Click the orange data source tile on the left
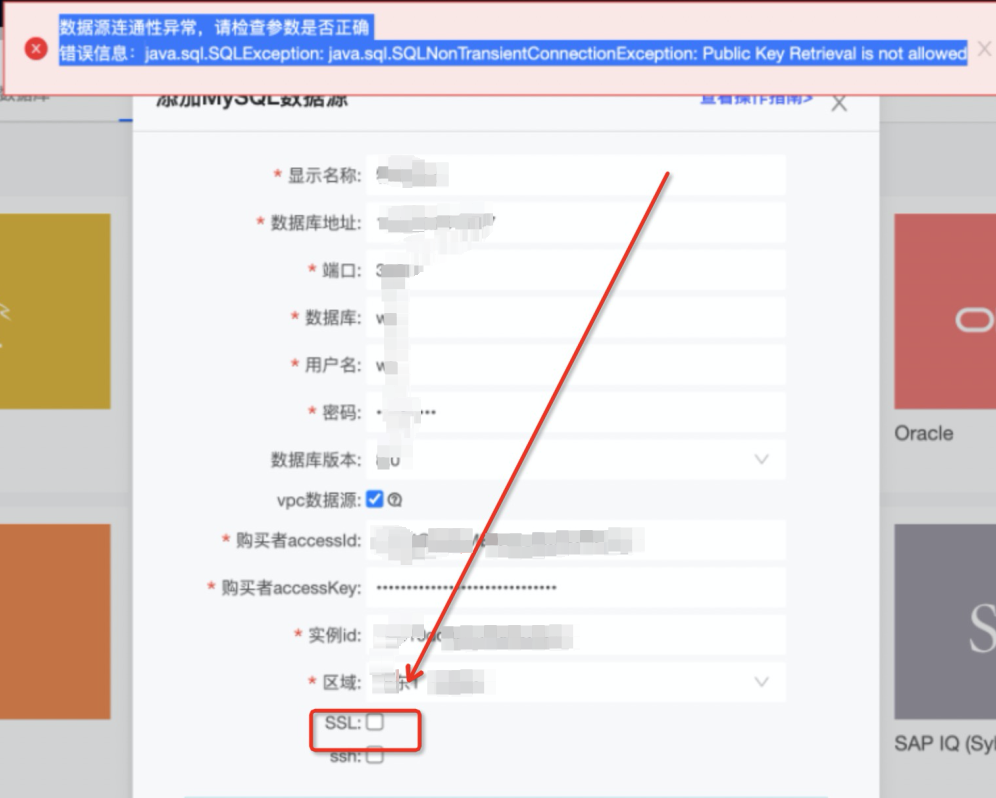 click(55, 621)
